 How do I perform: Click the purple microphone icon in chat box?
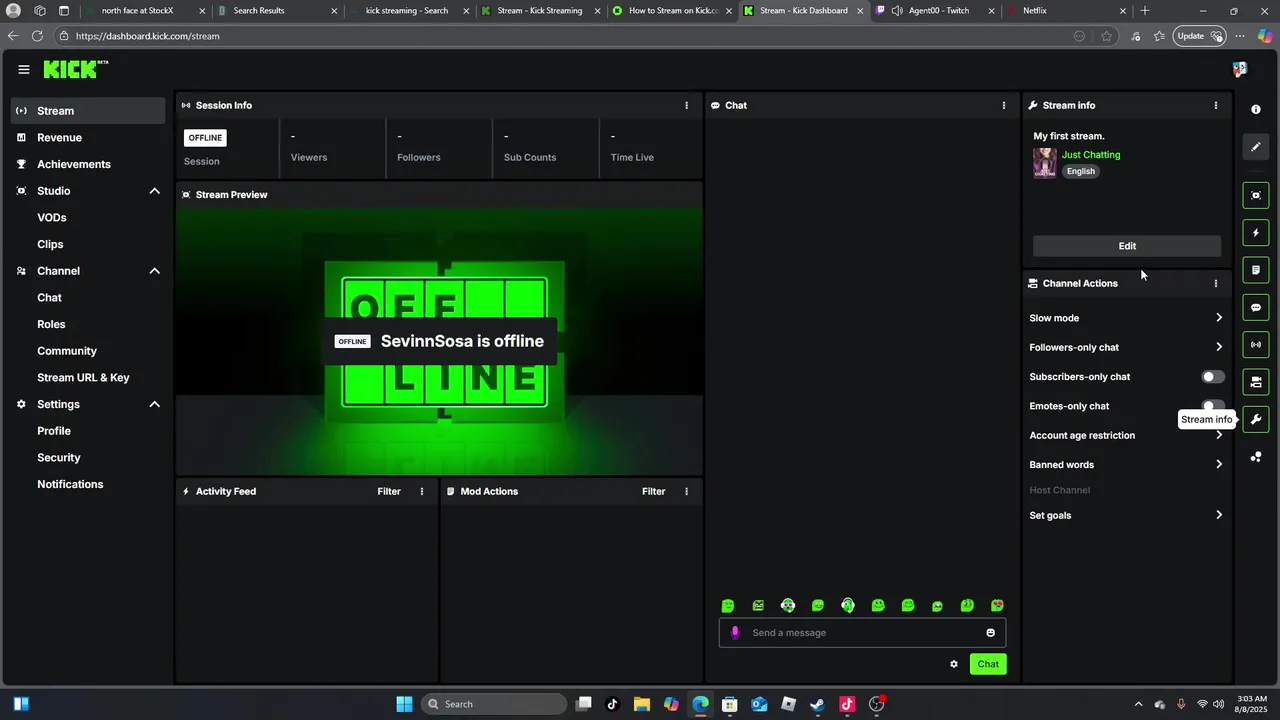[736, 633]
